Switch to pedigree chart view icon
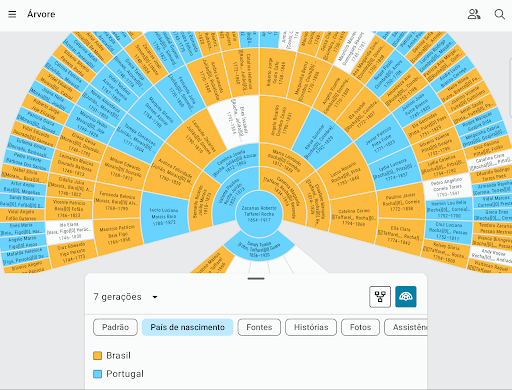This screenshot has height=390, width=512. (x=380, y=297)
